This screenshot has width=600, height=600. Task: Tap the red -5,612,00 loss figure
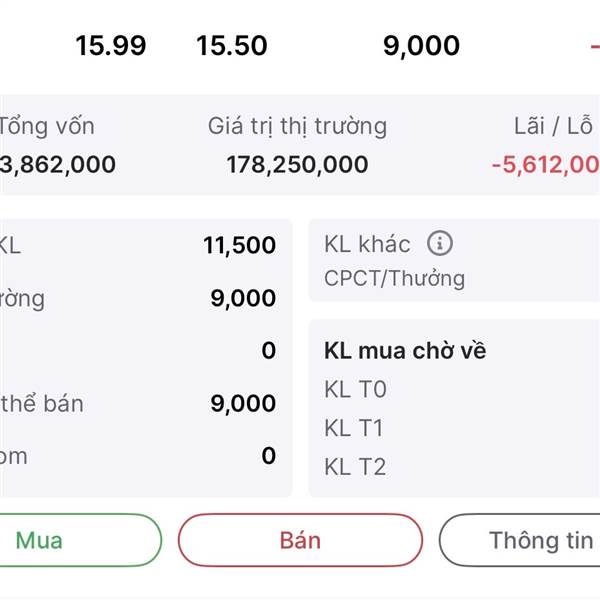coord(546,165)
